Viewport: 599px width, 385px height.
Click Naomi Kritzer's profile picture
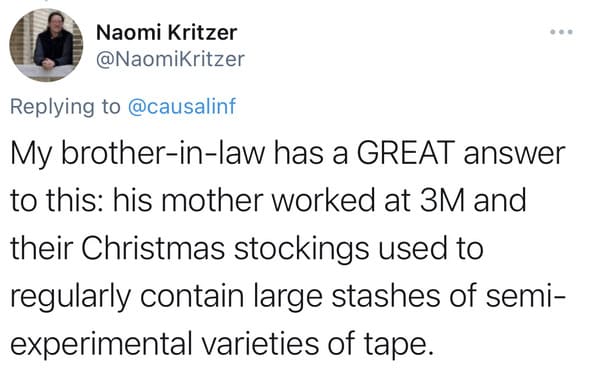[x=46, y=45]
